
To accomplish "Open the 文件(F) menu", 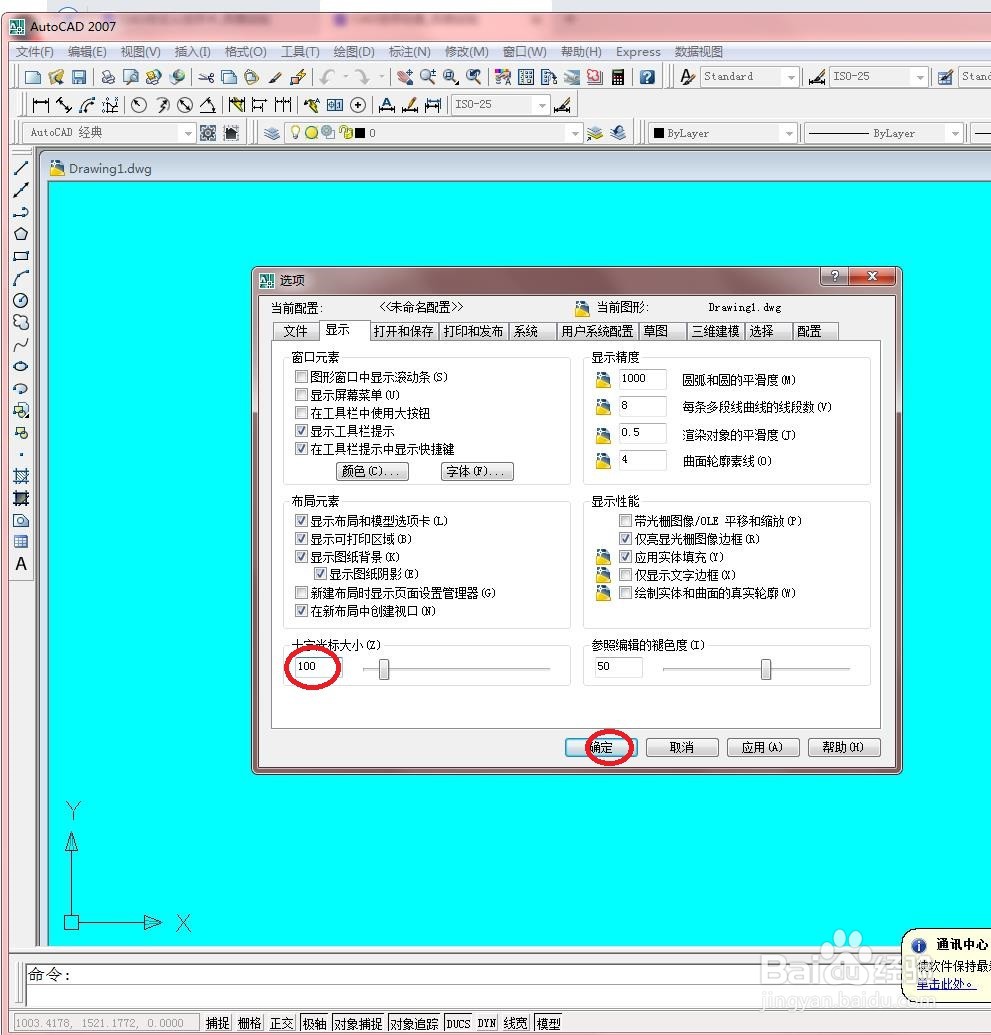I will [x=35, y=51].
